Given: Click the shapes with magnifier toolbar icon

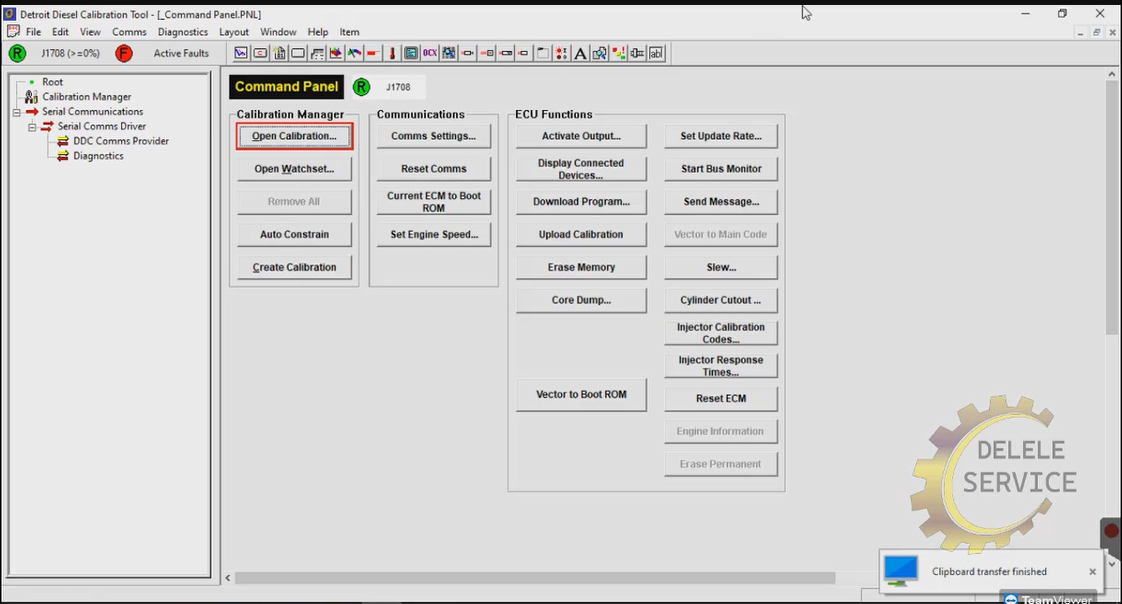Looking at the screenshot, I should (600, 53).
